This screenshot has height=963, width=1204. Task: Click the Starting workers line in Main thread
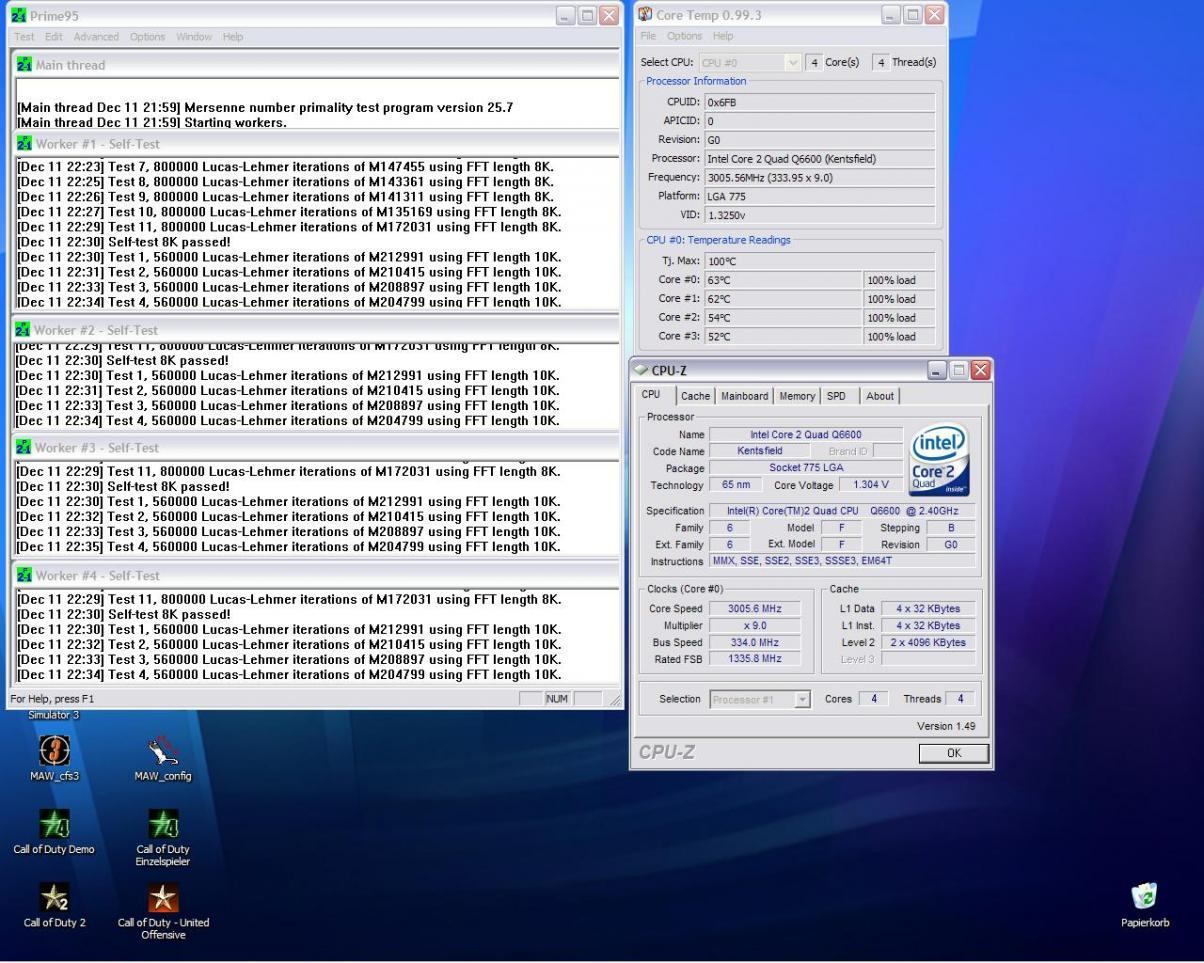(x=152, y=122)
